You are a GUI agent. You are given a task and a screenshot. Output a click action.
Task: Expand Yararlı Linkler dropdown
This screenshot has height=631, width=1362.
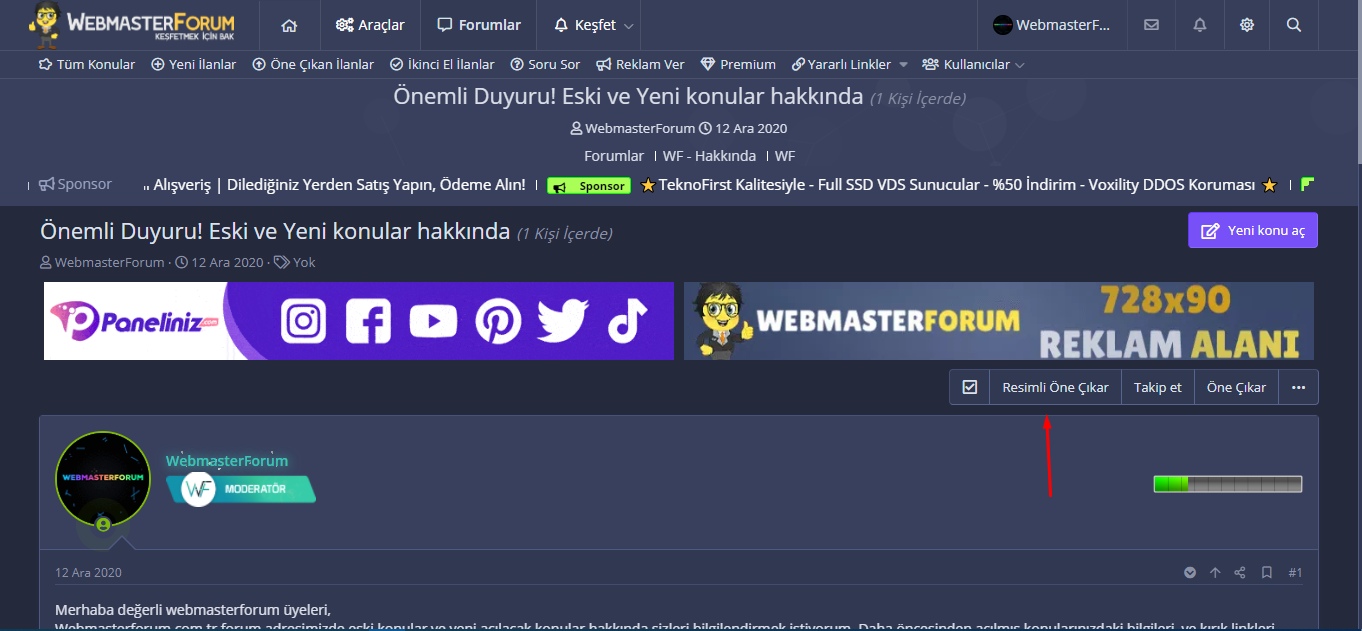tap(849, 64)
